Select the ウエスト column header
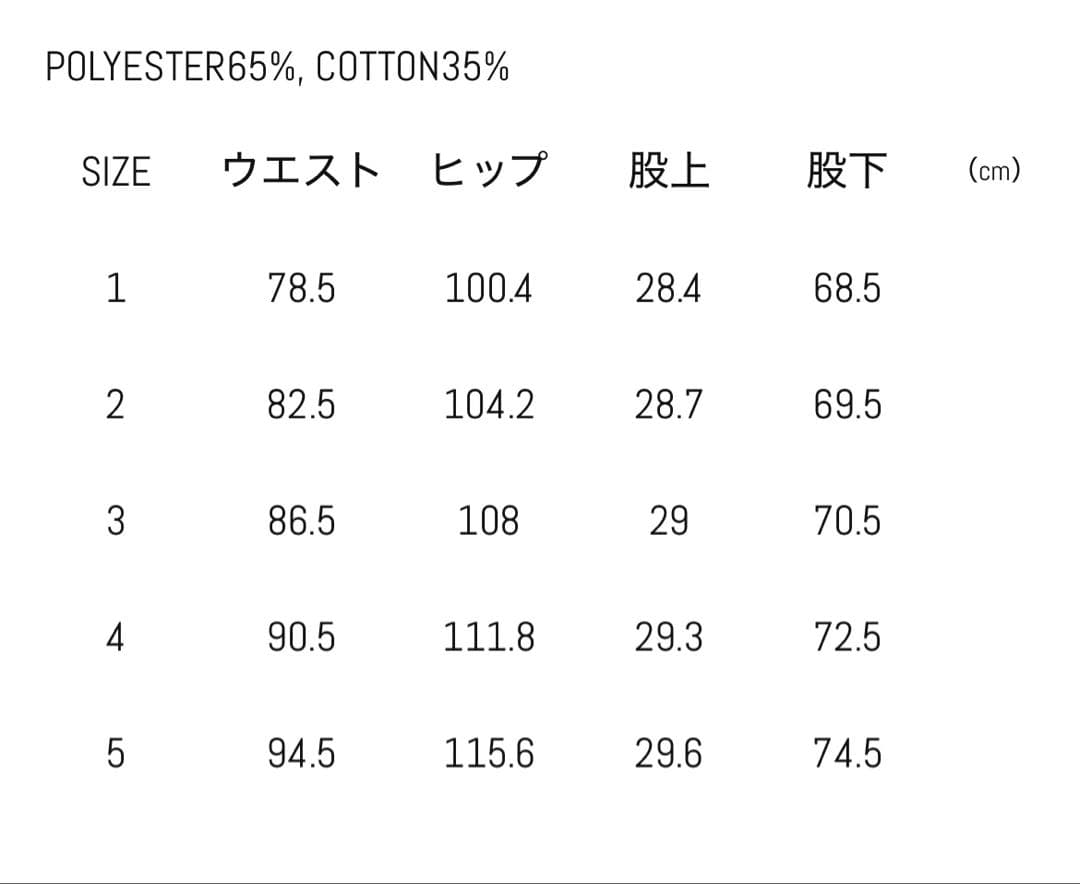Viewport: 1080px width, 884px height. (x=301, y=170)
